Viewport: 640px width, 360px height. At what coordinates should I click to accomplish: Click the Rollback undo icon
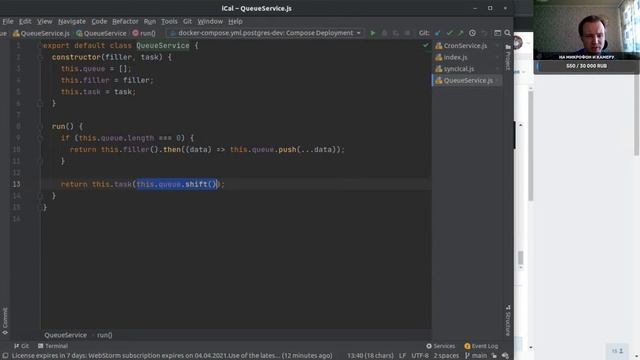tap(484, 33)
